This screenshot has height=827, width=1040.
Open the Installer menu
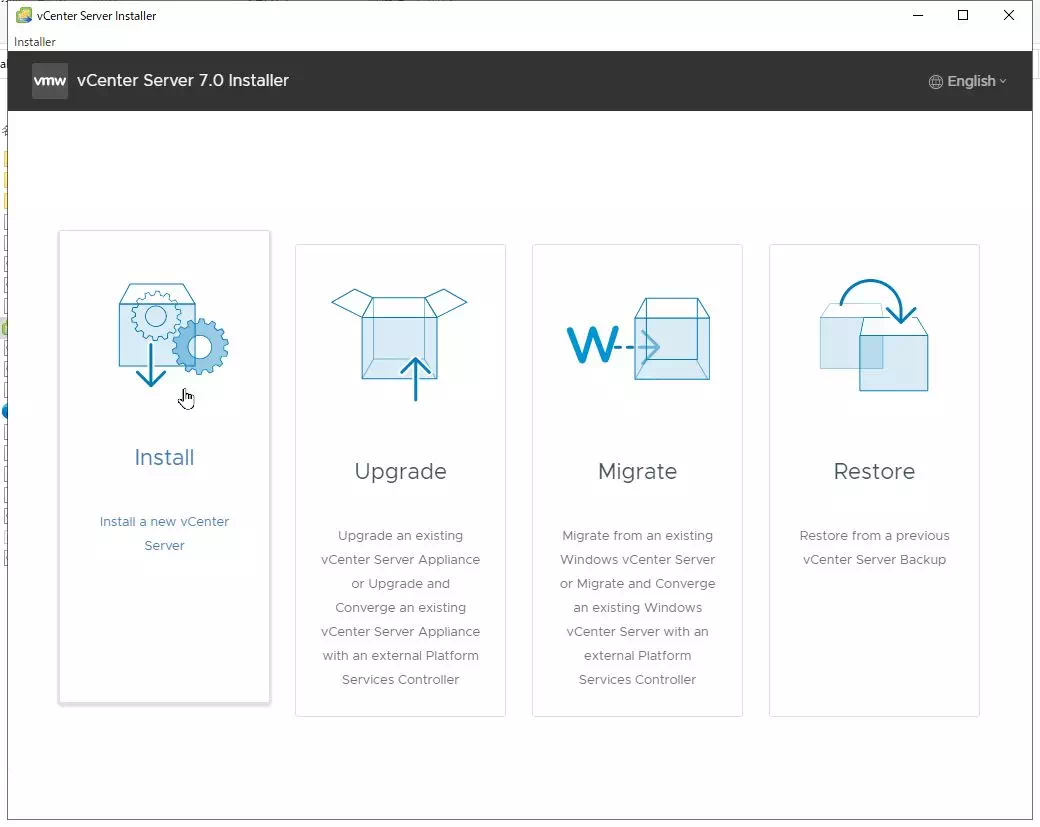(34, 42)
